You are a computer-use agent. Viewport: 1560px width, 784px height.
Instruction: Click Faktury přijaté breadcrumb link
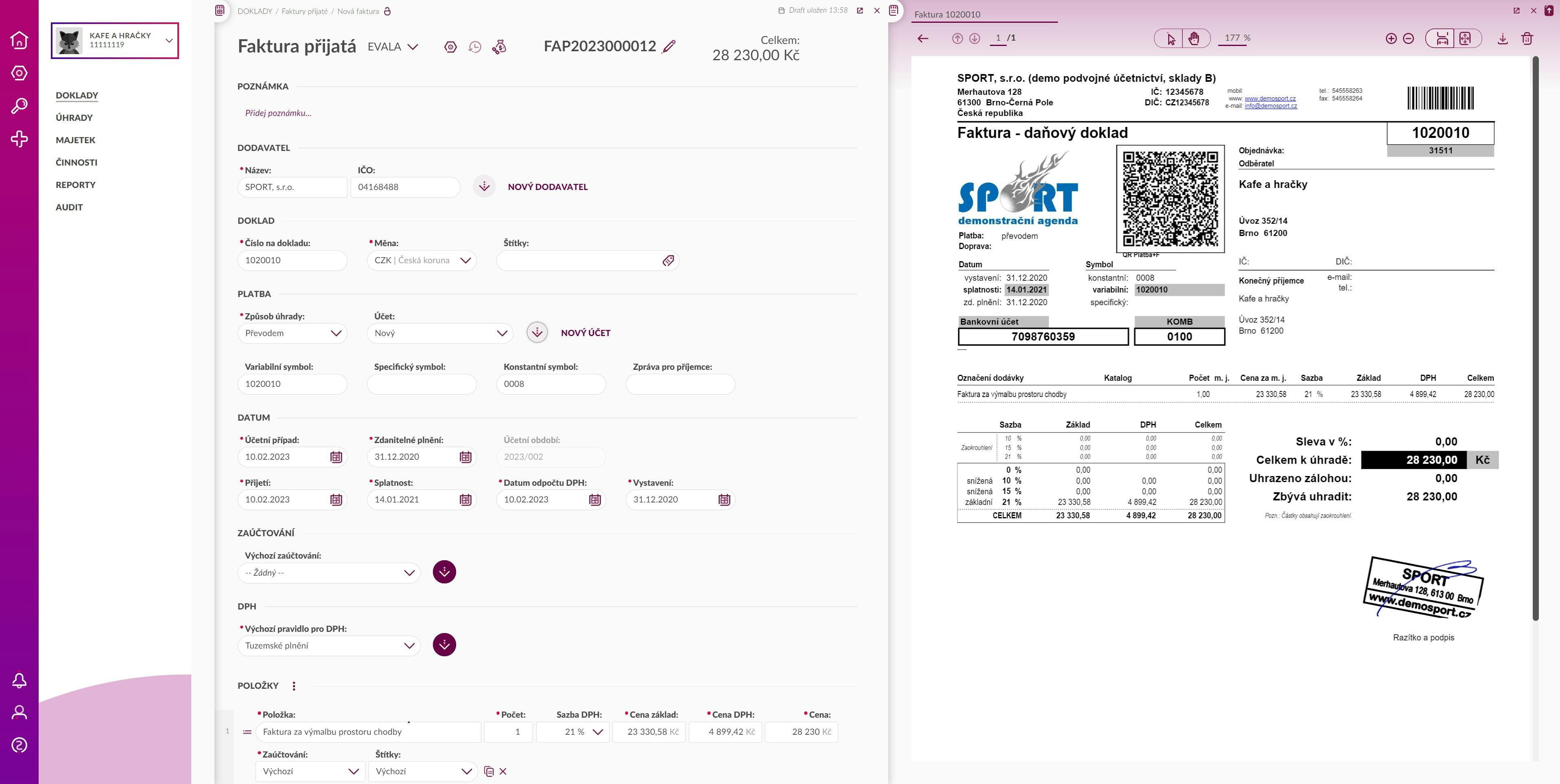(305, 11)
